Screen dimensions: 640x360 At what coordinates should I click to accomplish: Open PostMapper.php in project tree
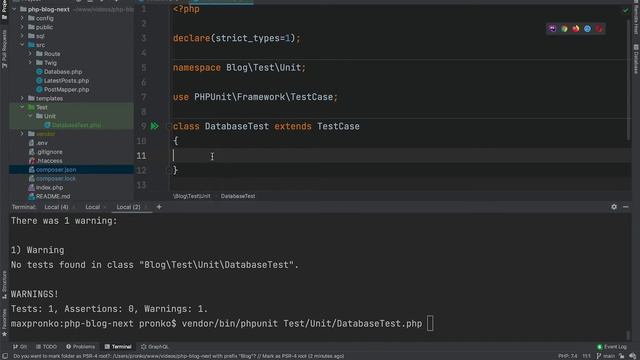(x=67, y=89)
